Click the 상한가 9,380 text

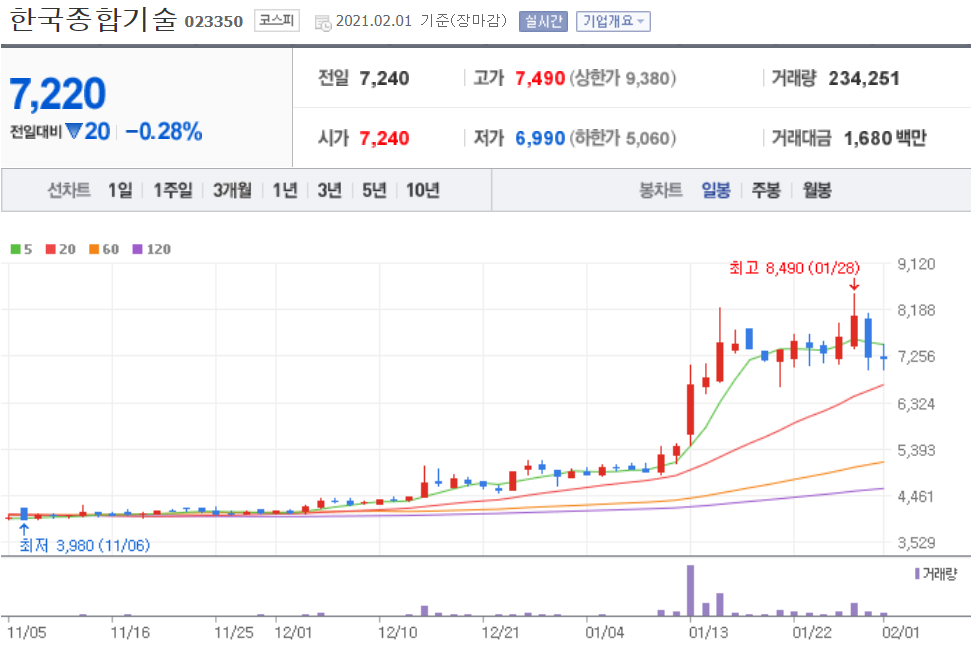tap(622, 79)
